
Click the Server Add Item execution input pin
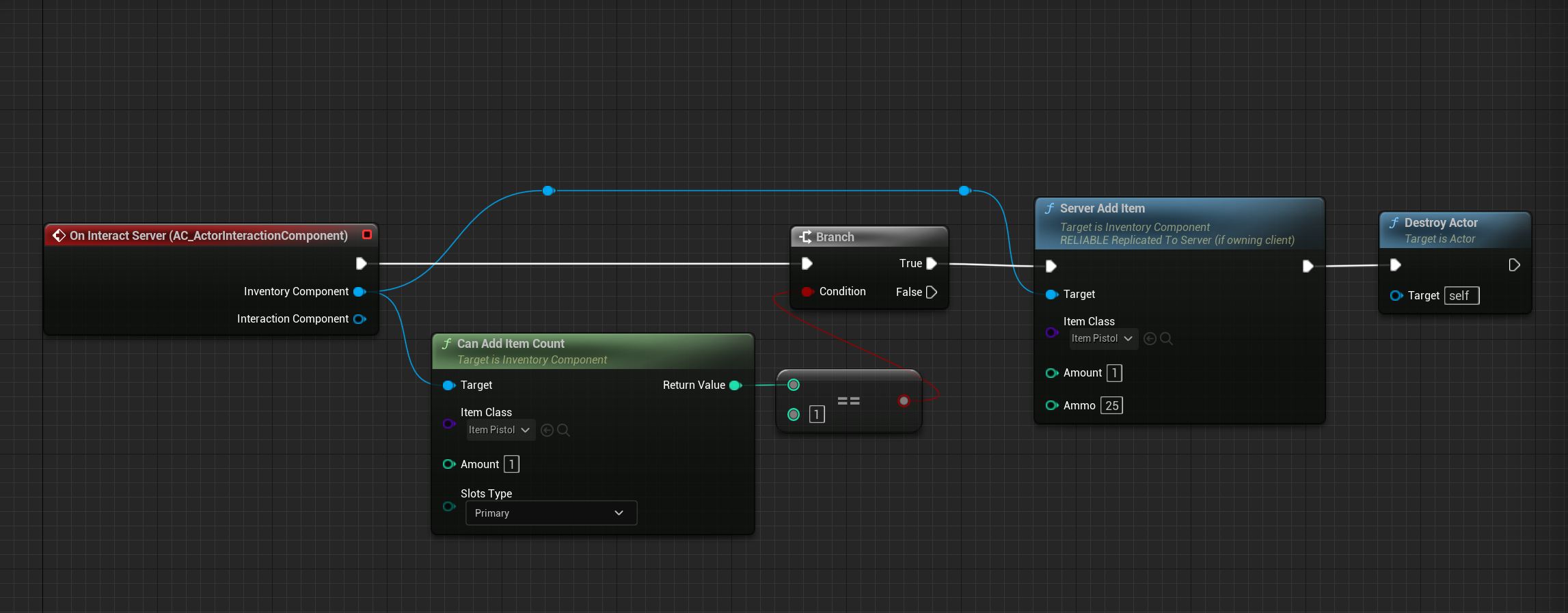click(1051, 266)
